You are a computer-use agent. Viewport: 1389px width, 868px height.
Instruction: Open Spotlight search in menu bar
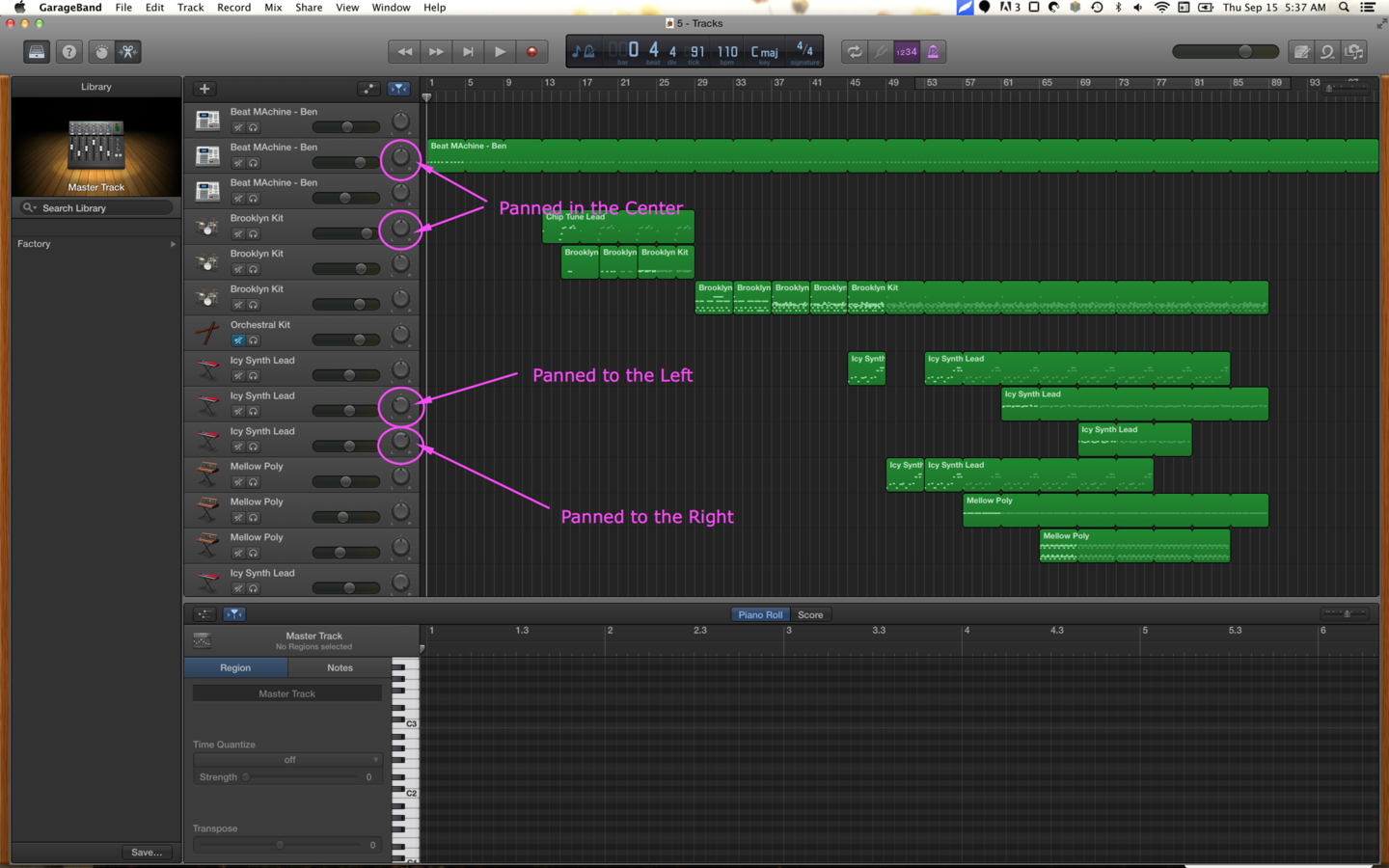click(x=1344, y=8)
